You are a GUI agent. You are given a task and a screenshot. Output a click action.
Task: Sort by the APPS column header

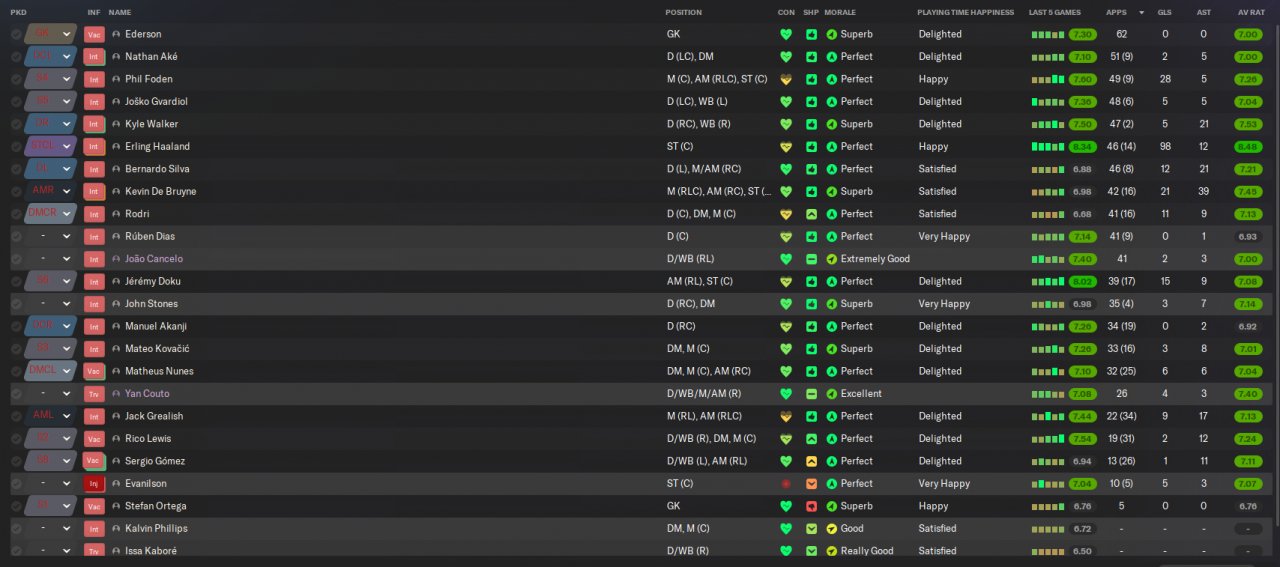click(1116, 12)
